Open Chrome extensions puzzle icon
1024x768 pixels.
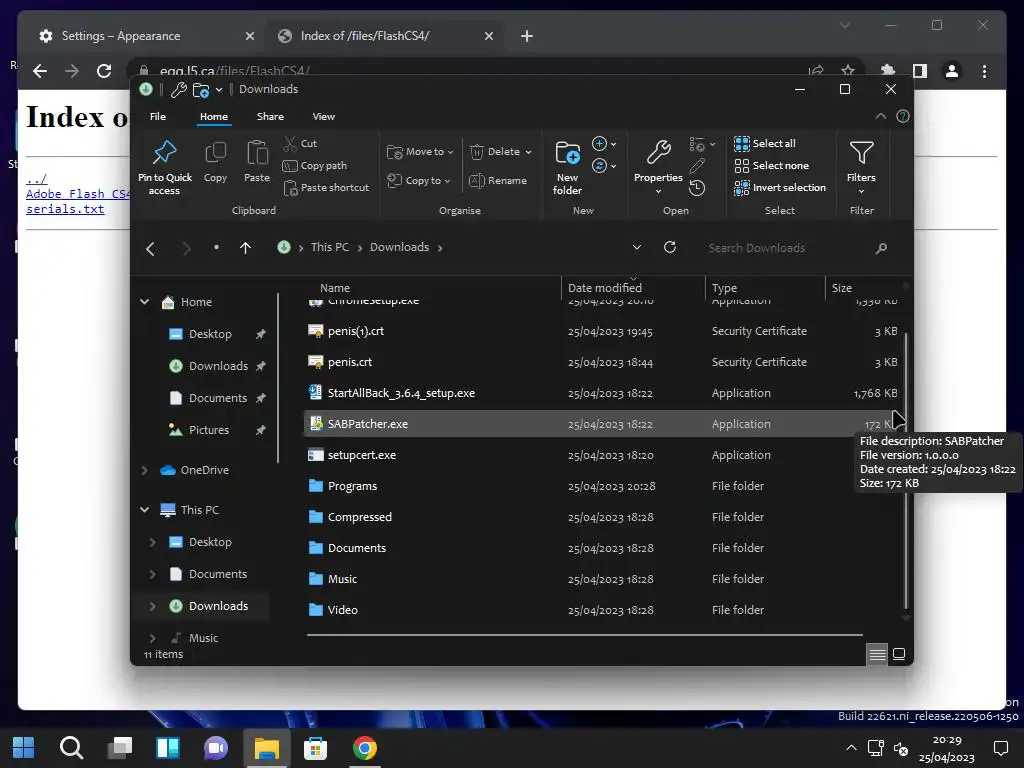click(888, 71)
